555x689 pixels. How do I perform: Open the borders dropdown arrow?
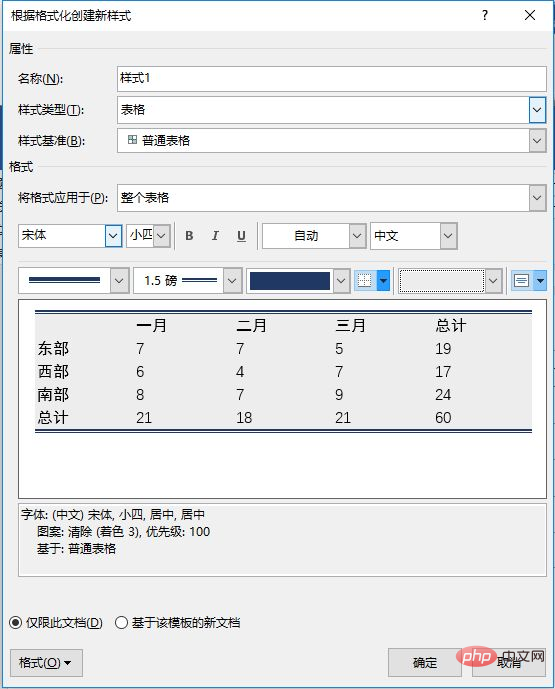tap(384, 280)
